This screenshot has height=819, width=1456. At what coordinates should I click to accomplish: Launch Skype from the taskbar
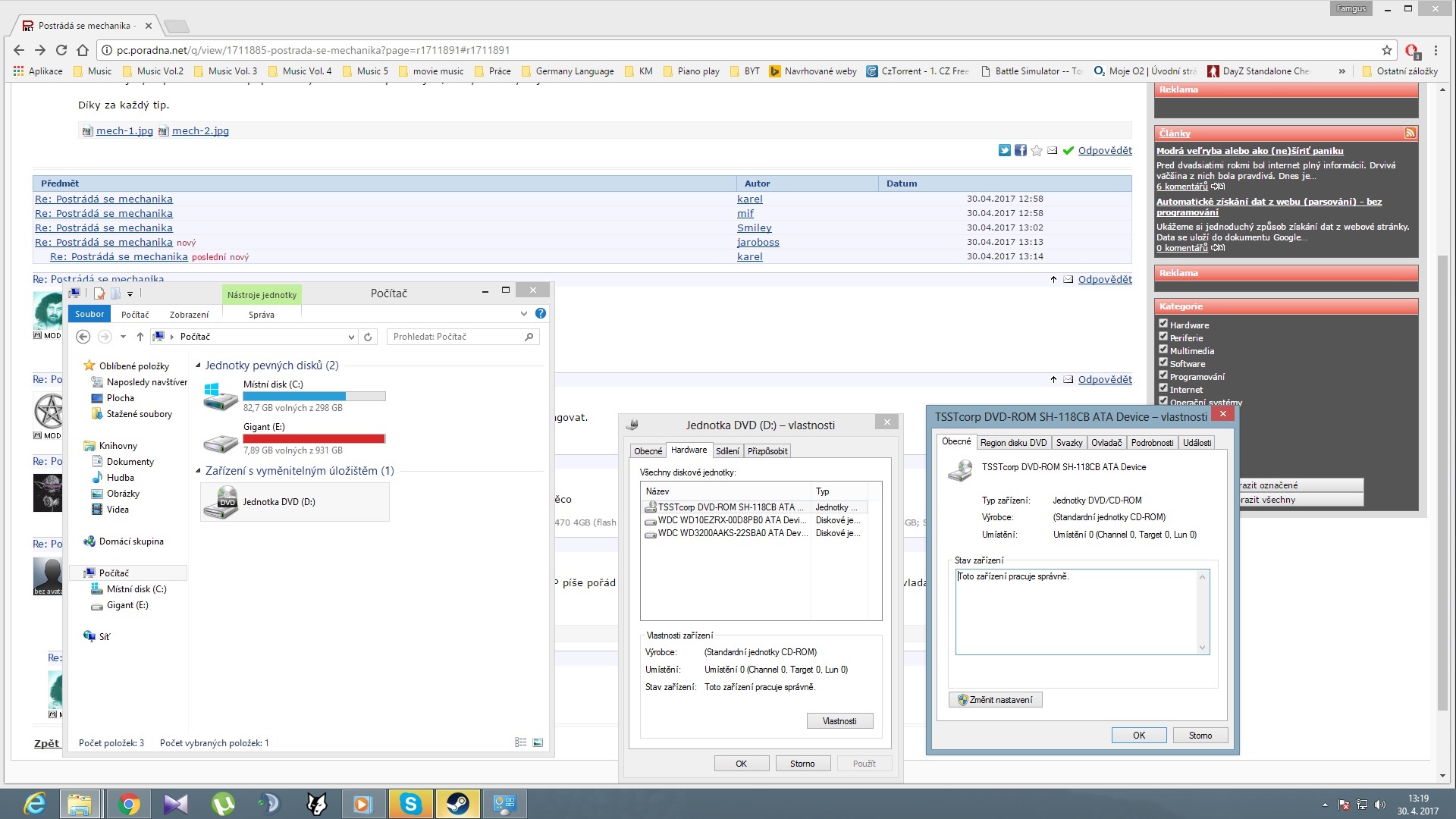(410, 803)
